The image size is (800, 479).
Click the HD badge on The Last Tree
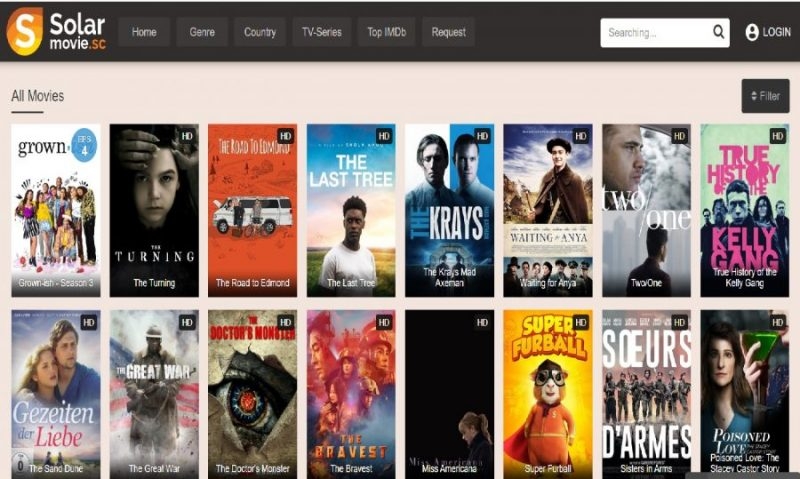(x=383, y=135)
